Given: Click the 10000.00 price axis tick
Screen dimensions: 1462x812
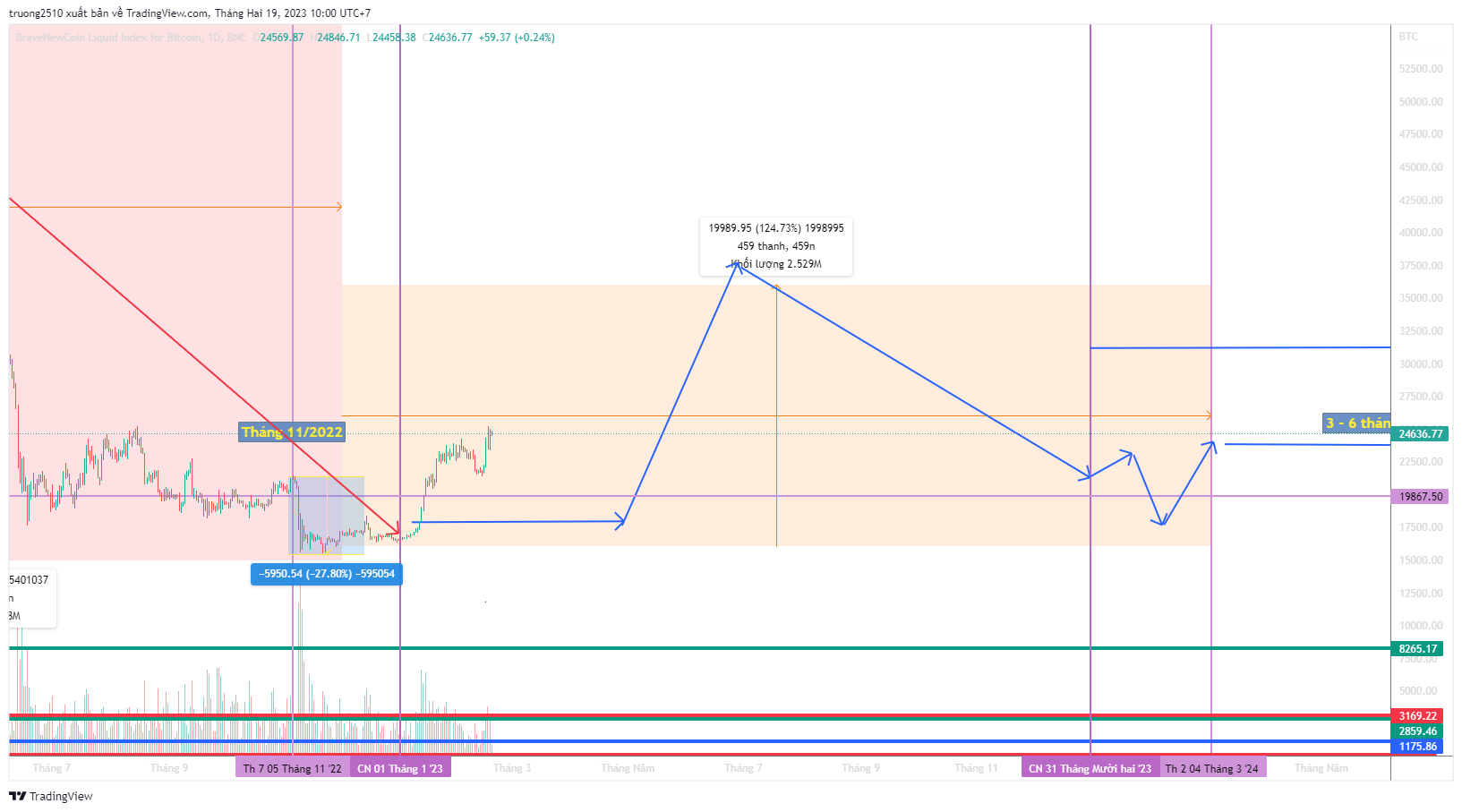Looking at the screenshot, I should (1421, 626).
